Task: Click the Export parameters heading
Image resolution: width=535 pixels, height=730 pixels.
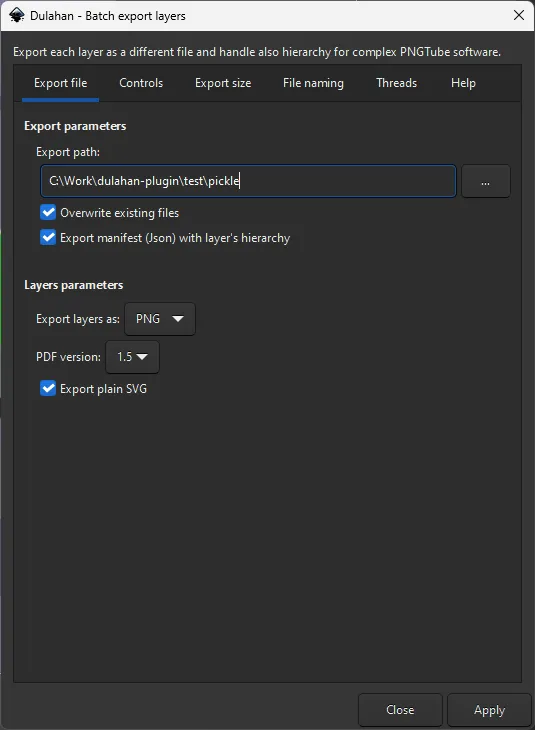Action: pos(75,126)
